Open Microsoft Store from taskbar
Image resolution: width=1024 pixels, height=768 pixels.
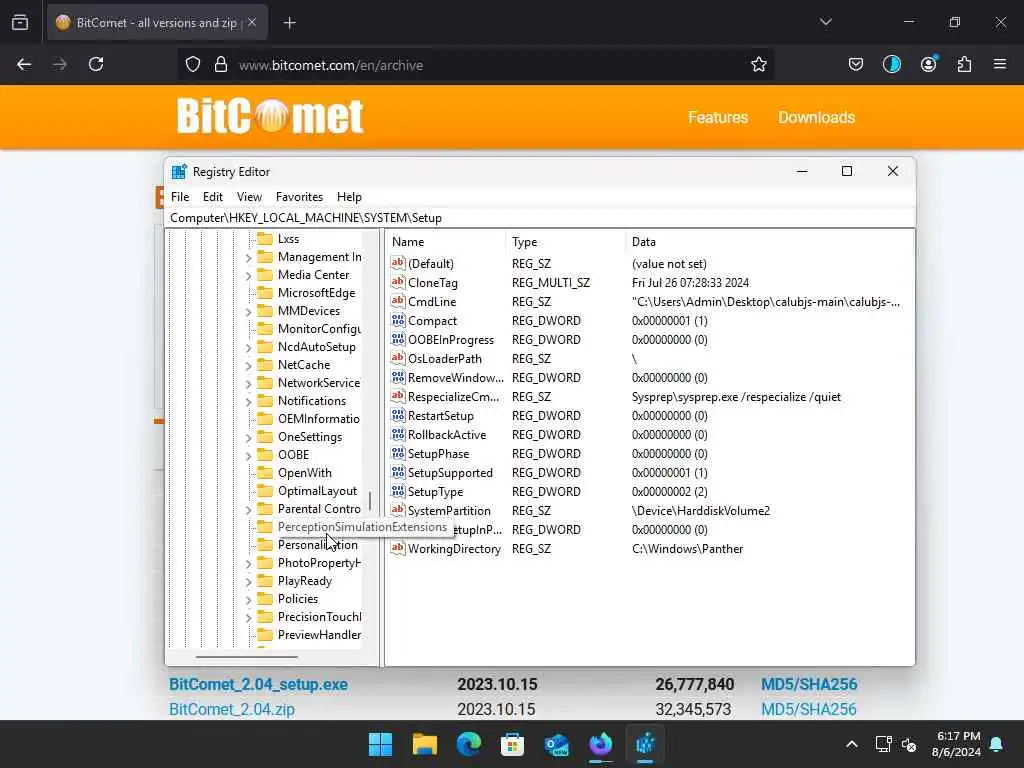click(x=513, y=744)
